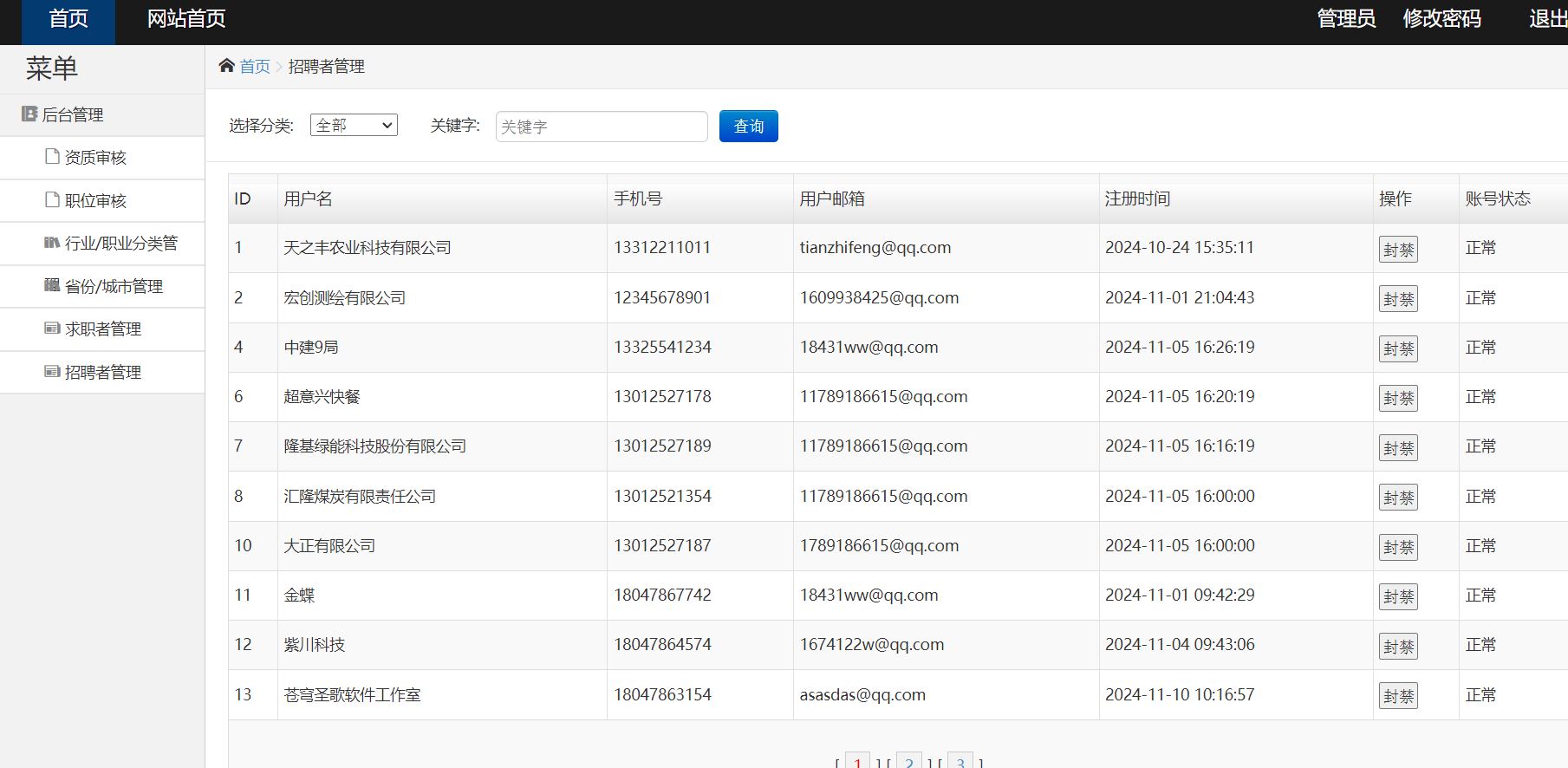Screen dimensions: 1568x768
Task: Click 封禁 for 金蝶
Action: pos(1398,596)
